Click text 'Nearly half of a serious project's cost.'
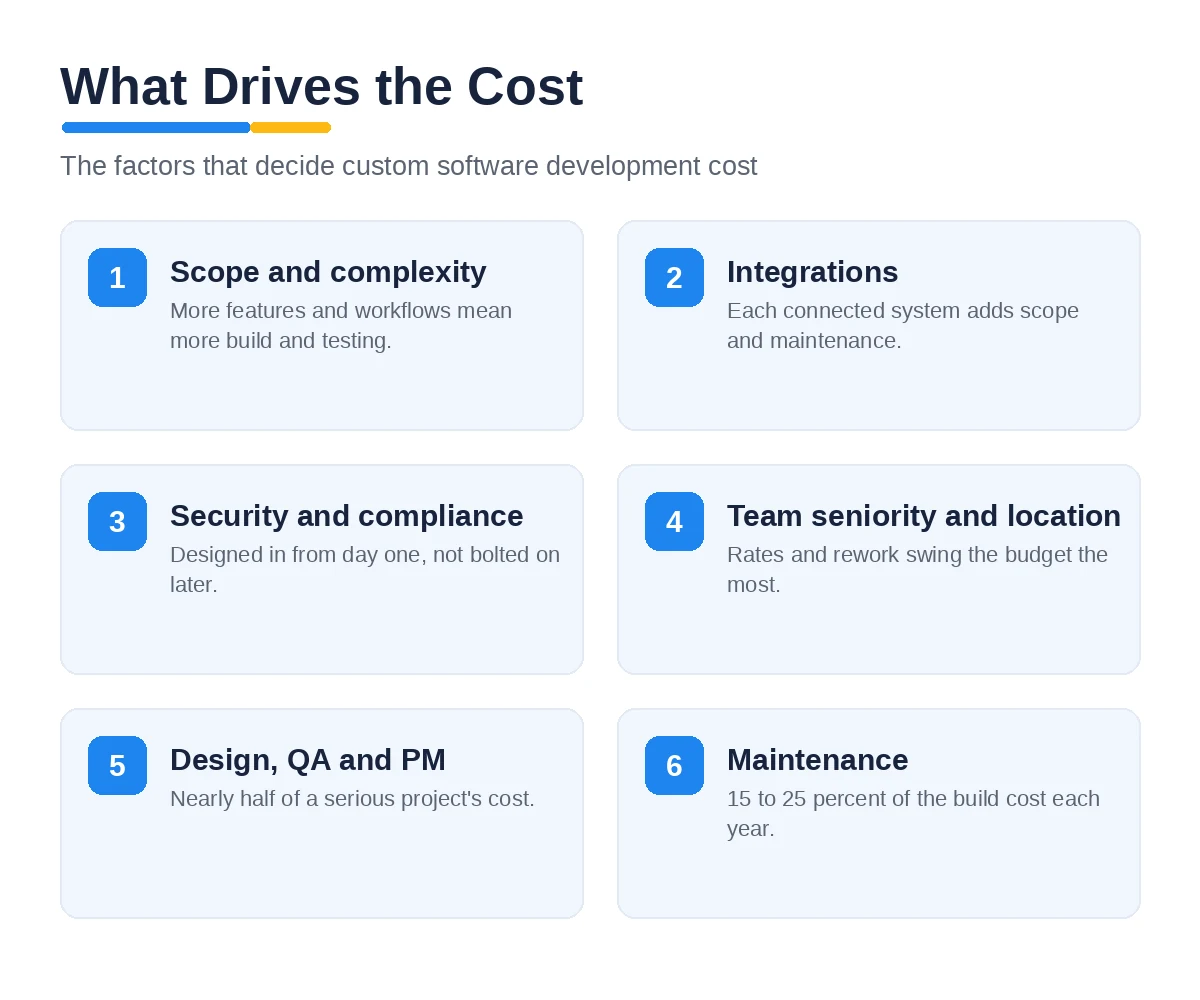This screenshot has width=1200, height=1000. point(352,799)
